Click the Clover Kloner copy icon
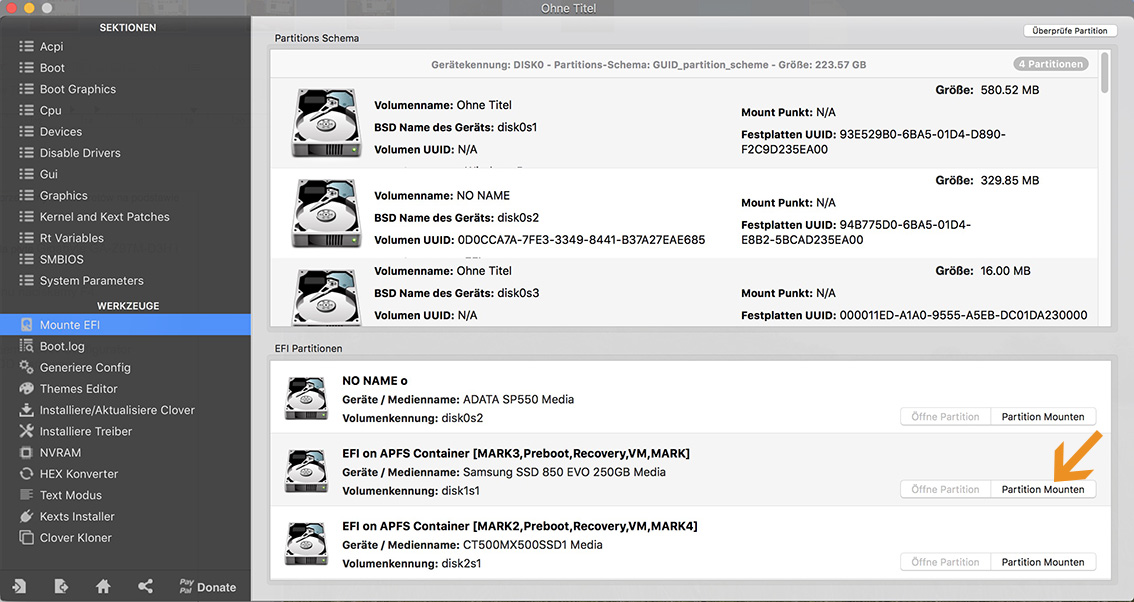Viewport: 1134px width, 602px height. click(27, 538)
